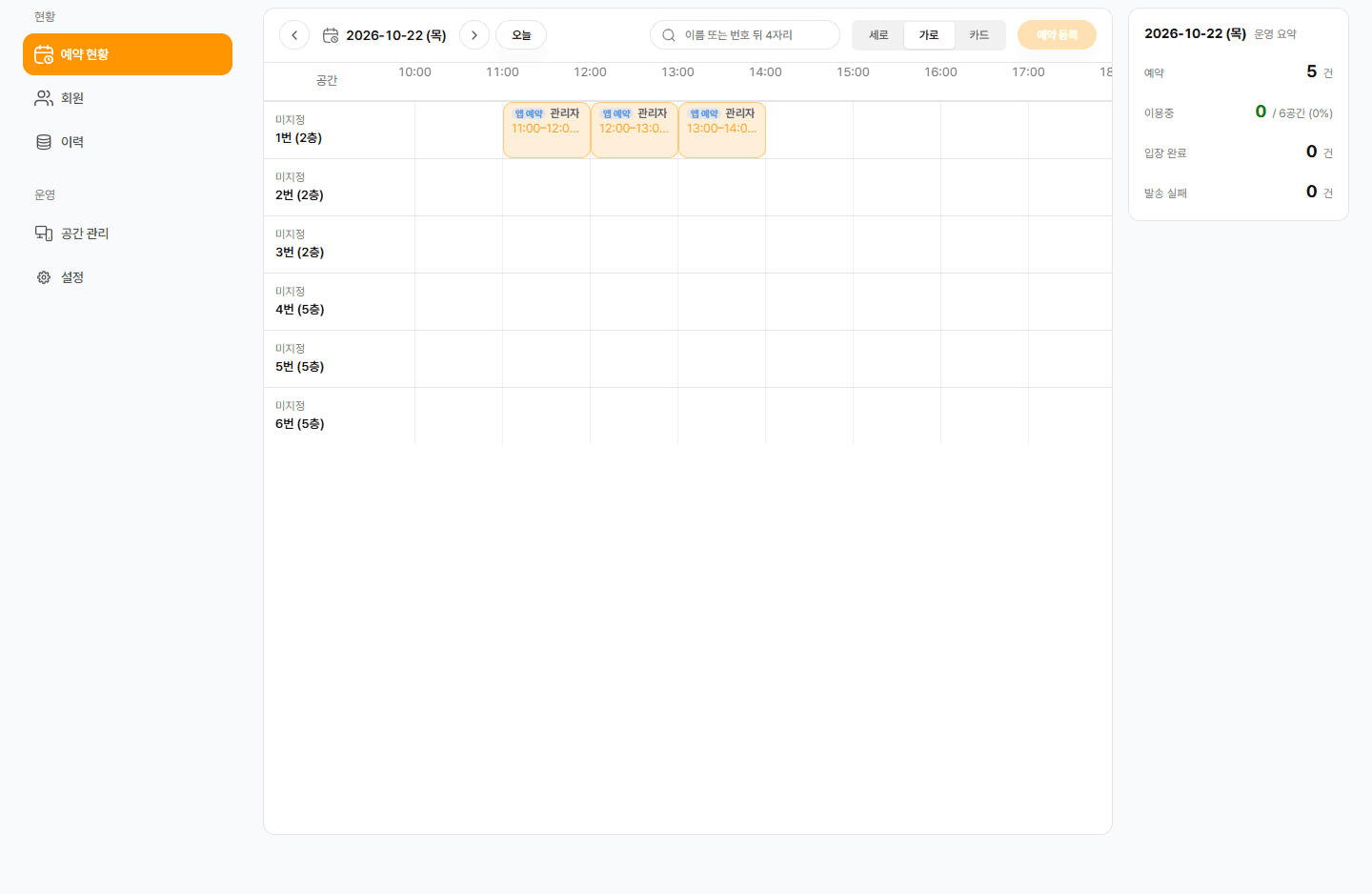Open 공간 관리 in the sidebar
Image resolution: width=1372 pixels, height=894 pixels.
click(128, 234)
